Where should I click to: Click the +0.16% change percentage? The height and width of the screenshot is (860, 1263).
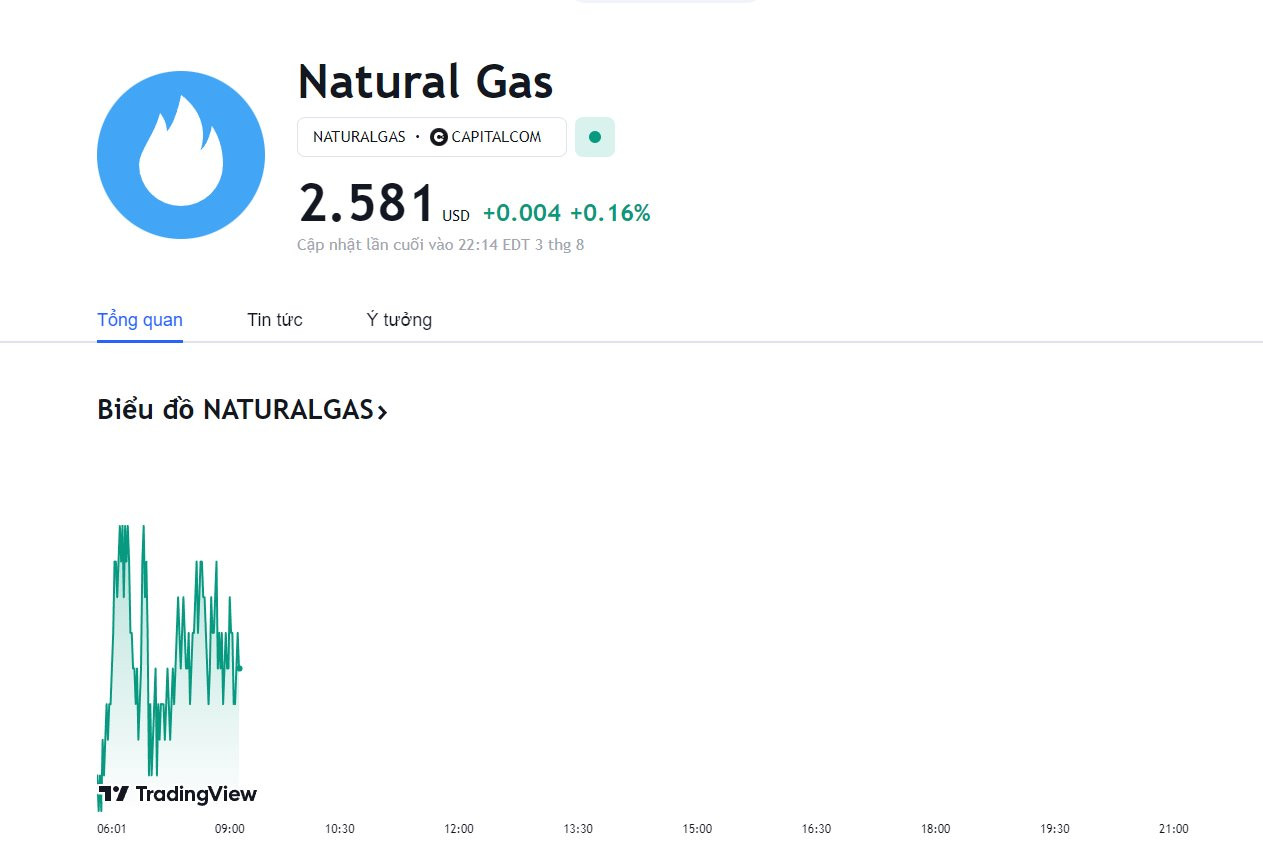[x=610, y=213]
